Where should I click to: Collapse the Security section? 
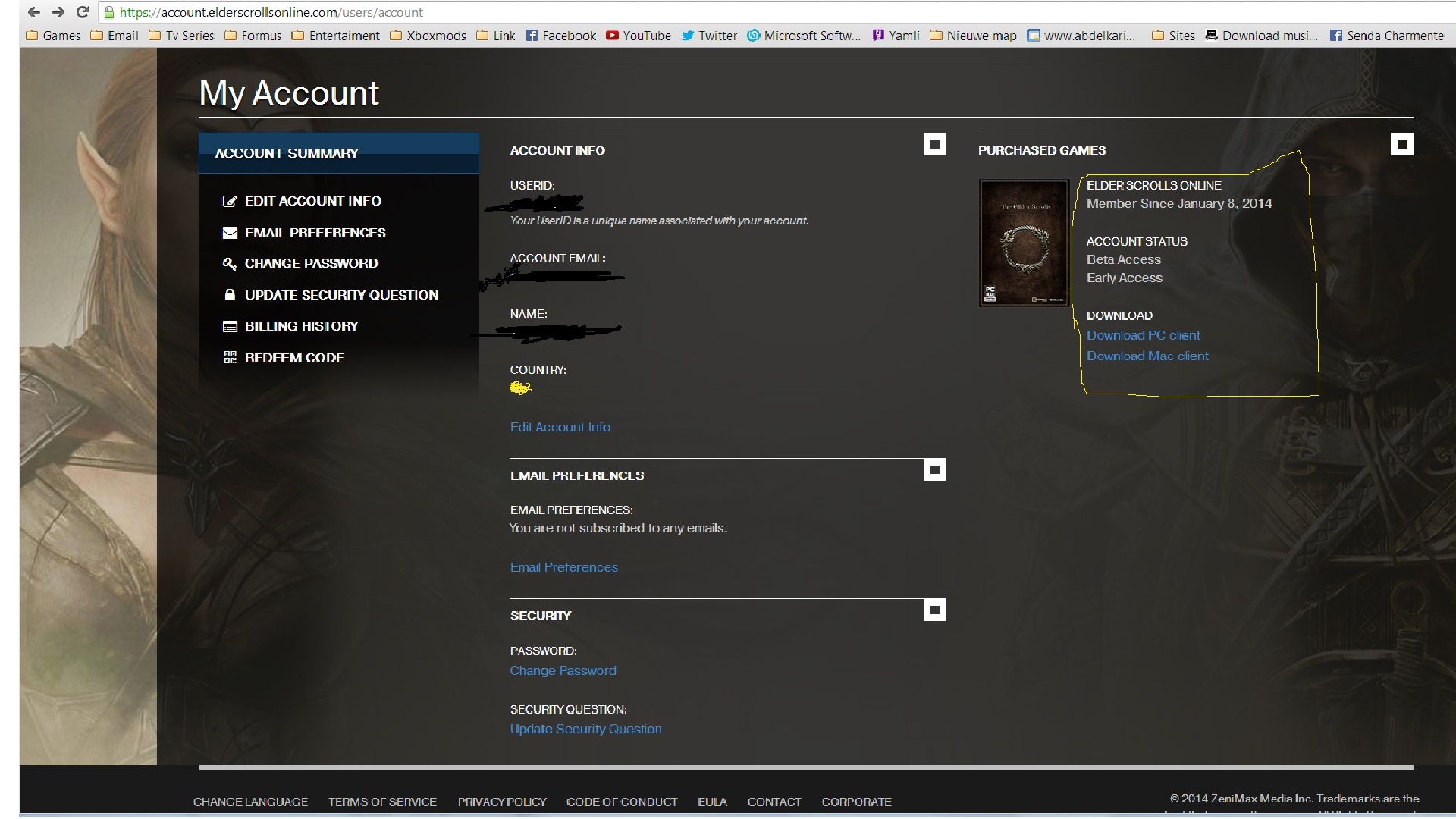(934, 610)
